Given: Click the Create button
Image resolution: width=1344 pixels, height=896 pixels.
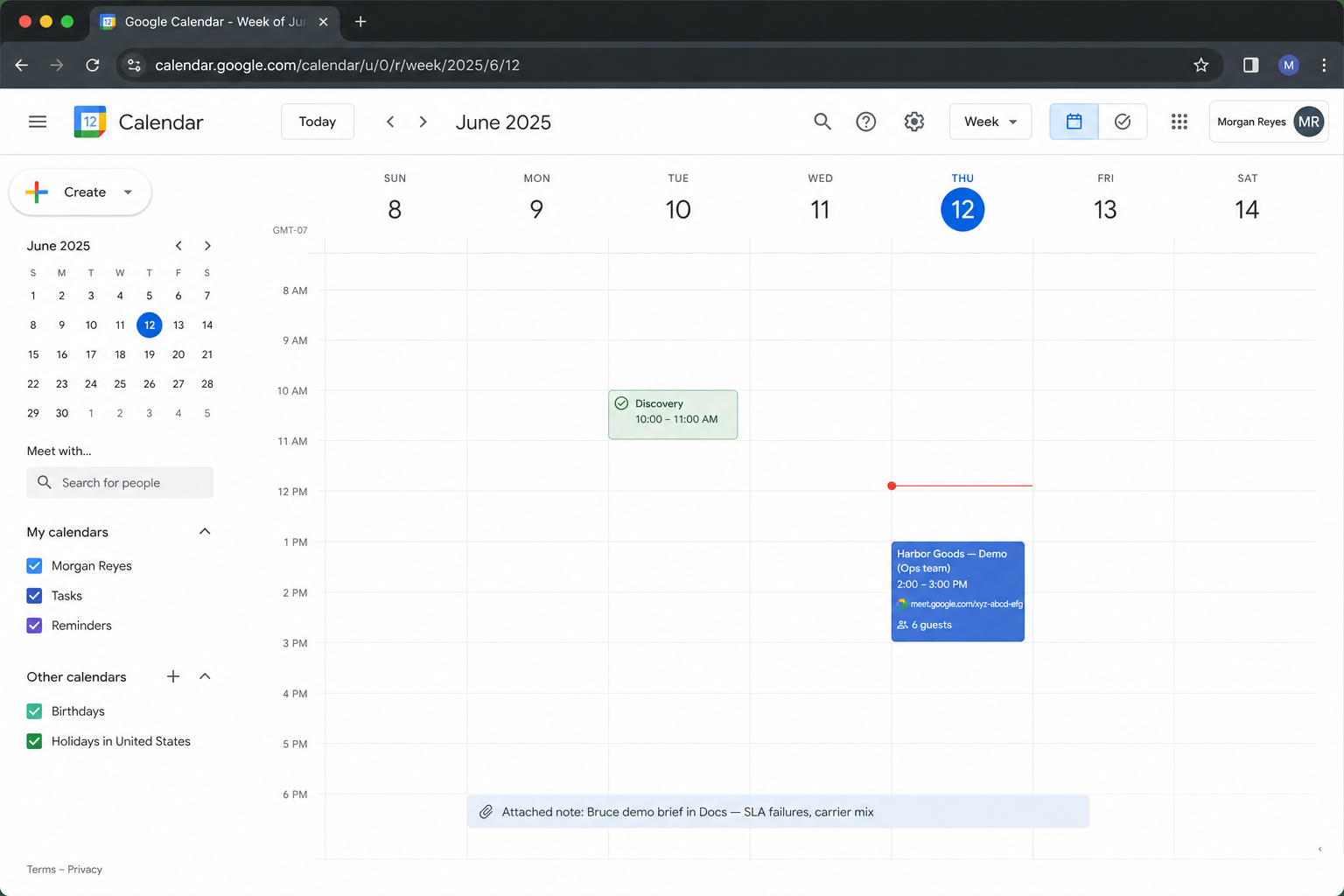Looking at the screenshot, I should point(80,192).
